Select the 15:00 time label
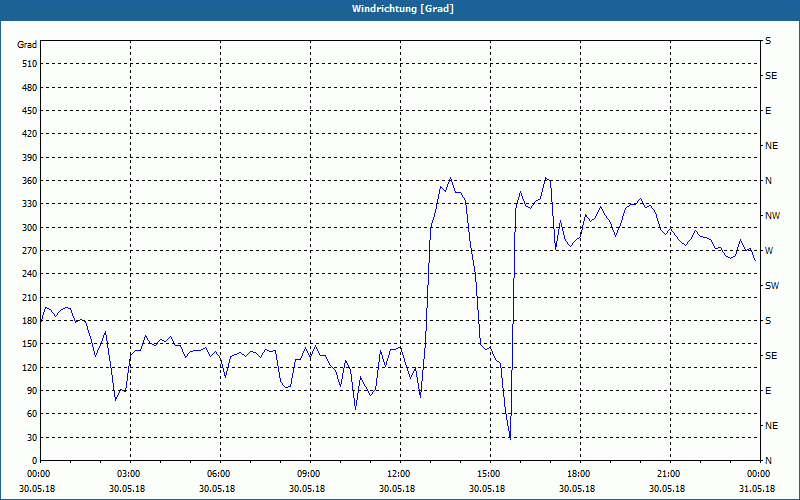This screenshot has height=500, width=800. point(490,474)
